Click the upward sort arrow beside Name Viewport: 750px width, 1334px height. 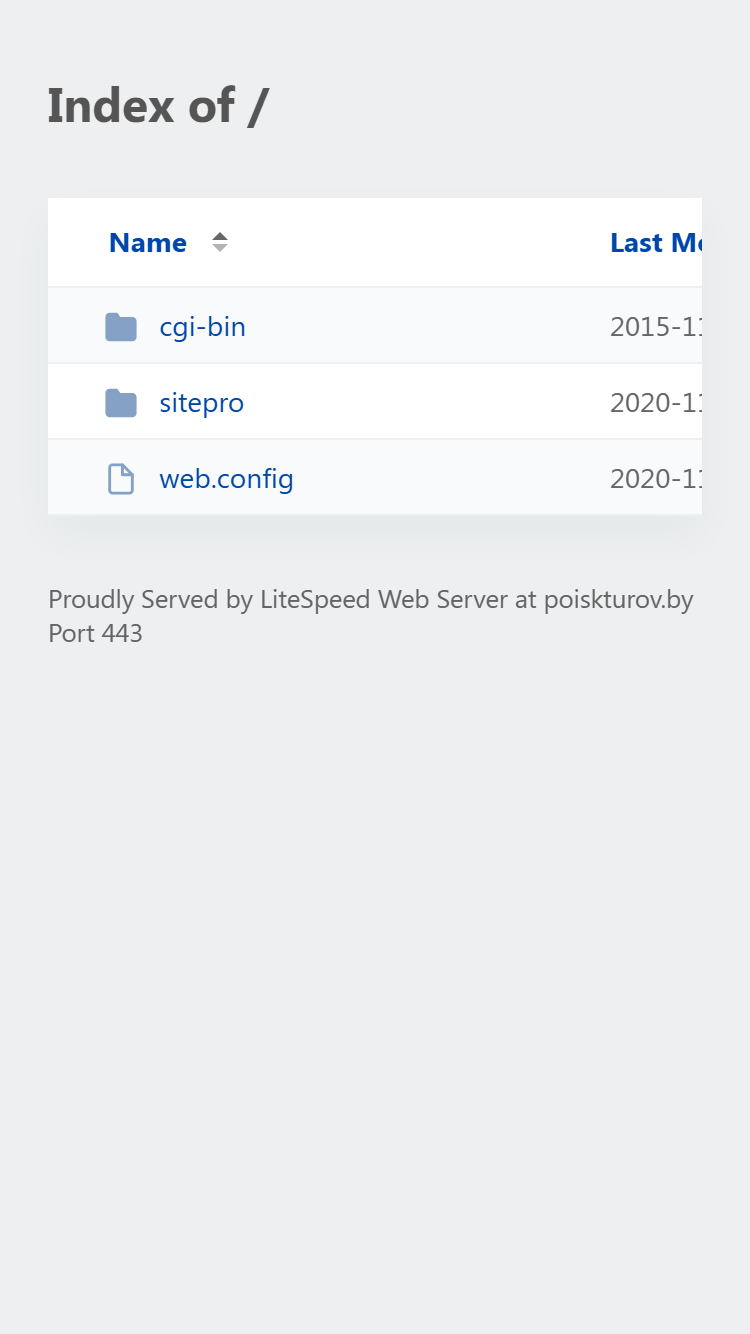coord(220,236)
